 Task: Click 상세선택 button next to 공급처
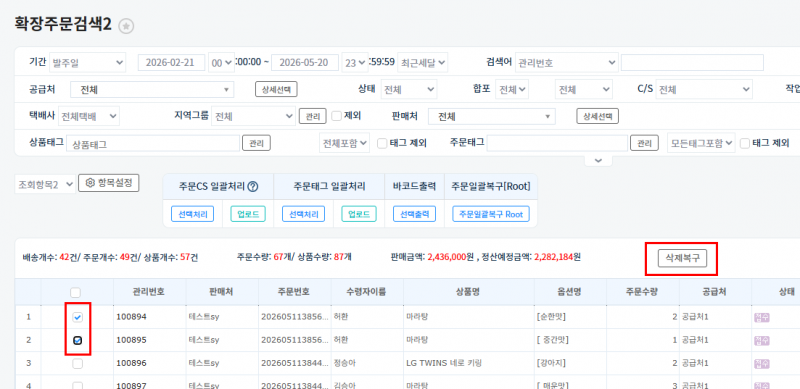click(x=276, y=89)
